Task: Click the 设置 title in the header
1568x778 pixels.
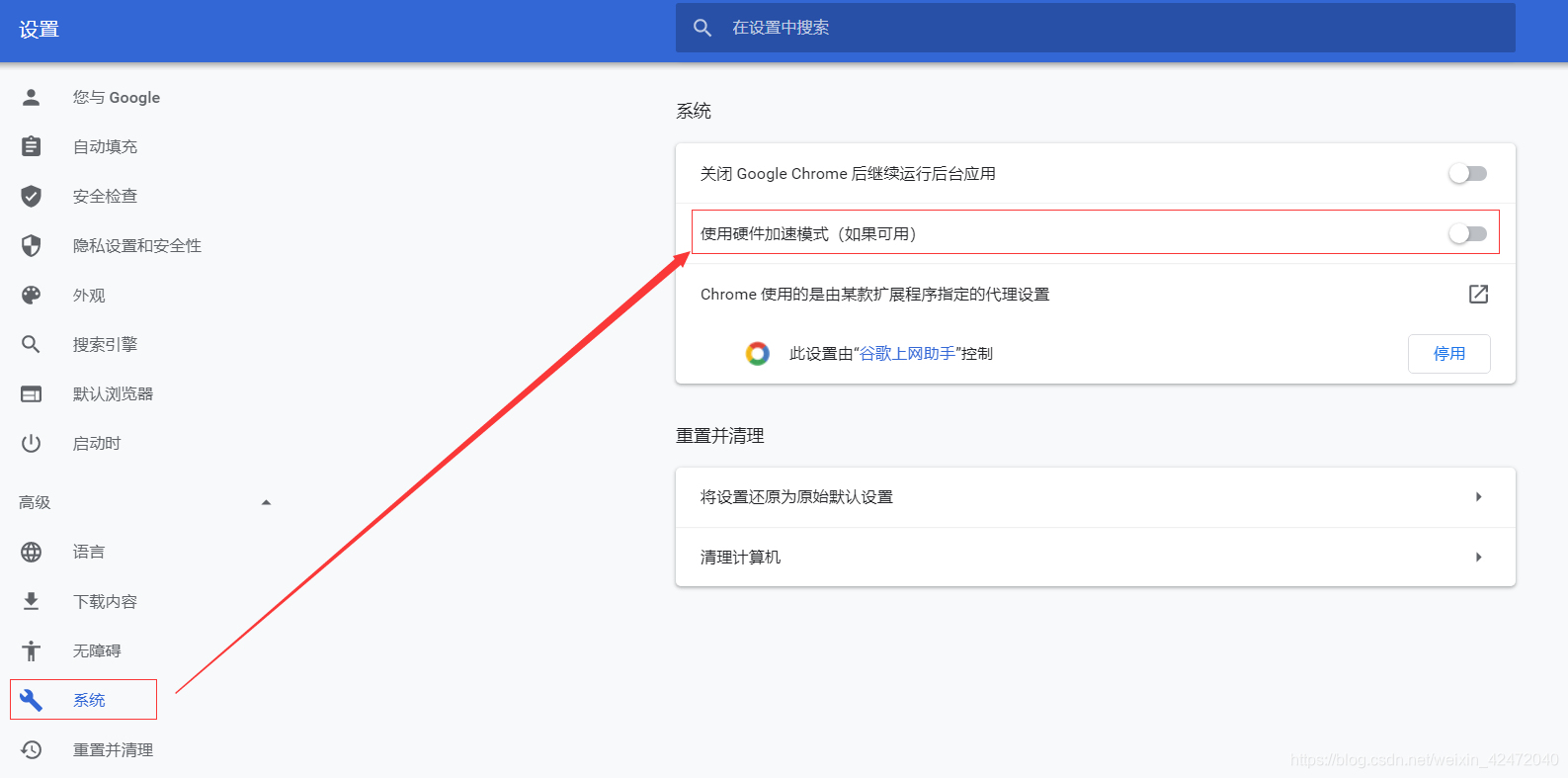Action: click(40, 30)
